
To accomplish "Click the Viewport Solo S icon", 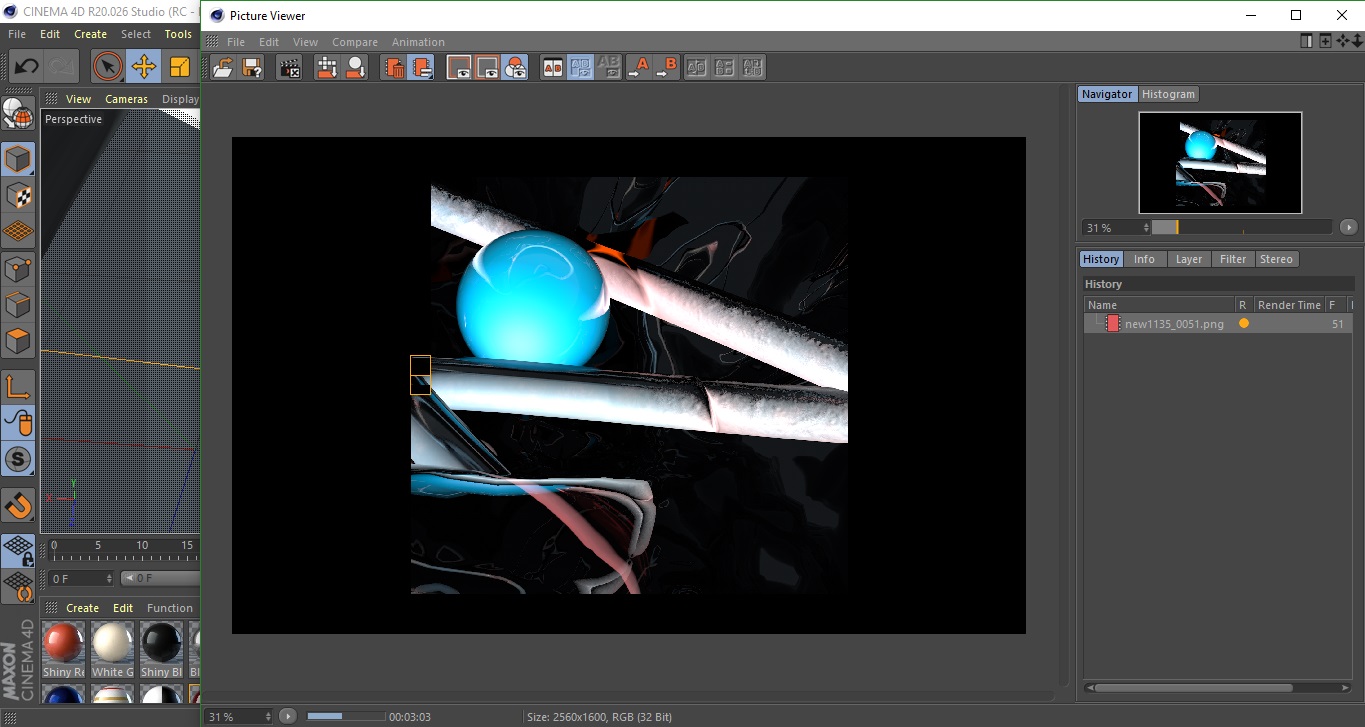I will tap(18, 460).
